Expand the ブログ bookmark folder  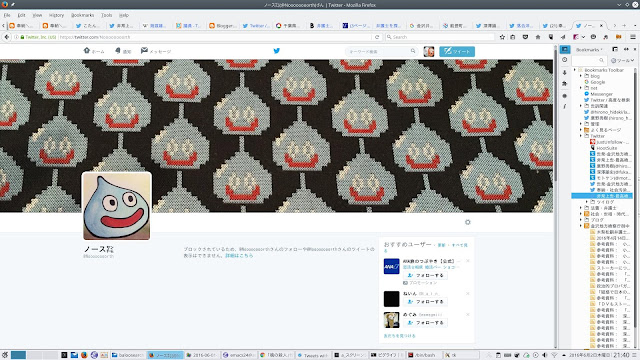click(581, 220)
